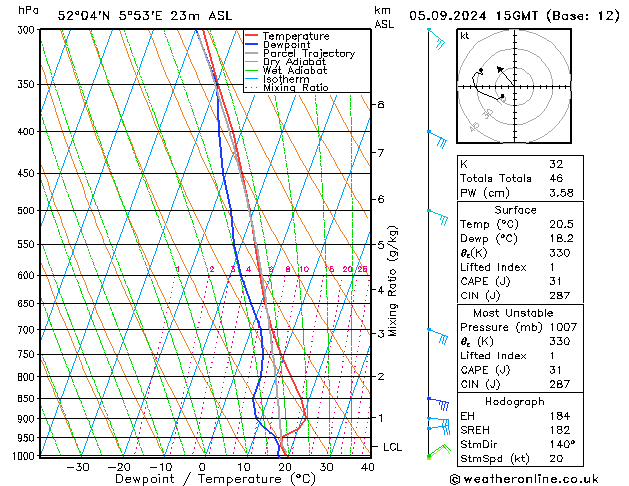Click the 'PW (cm)' value '3.58'
This screenshot has height=486, width=629.
click(x=561, y=192)
